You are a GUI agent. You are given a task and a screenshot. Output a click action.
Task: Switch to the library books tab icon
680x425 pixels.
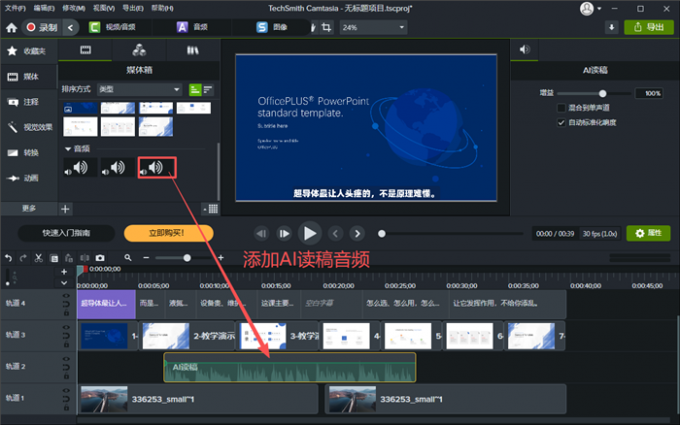(193, 50)
